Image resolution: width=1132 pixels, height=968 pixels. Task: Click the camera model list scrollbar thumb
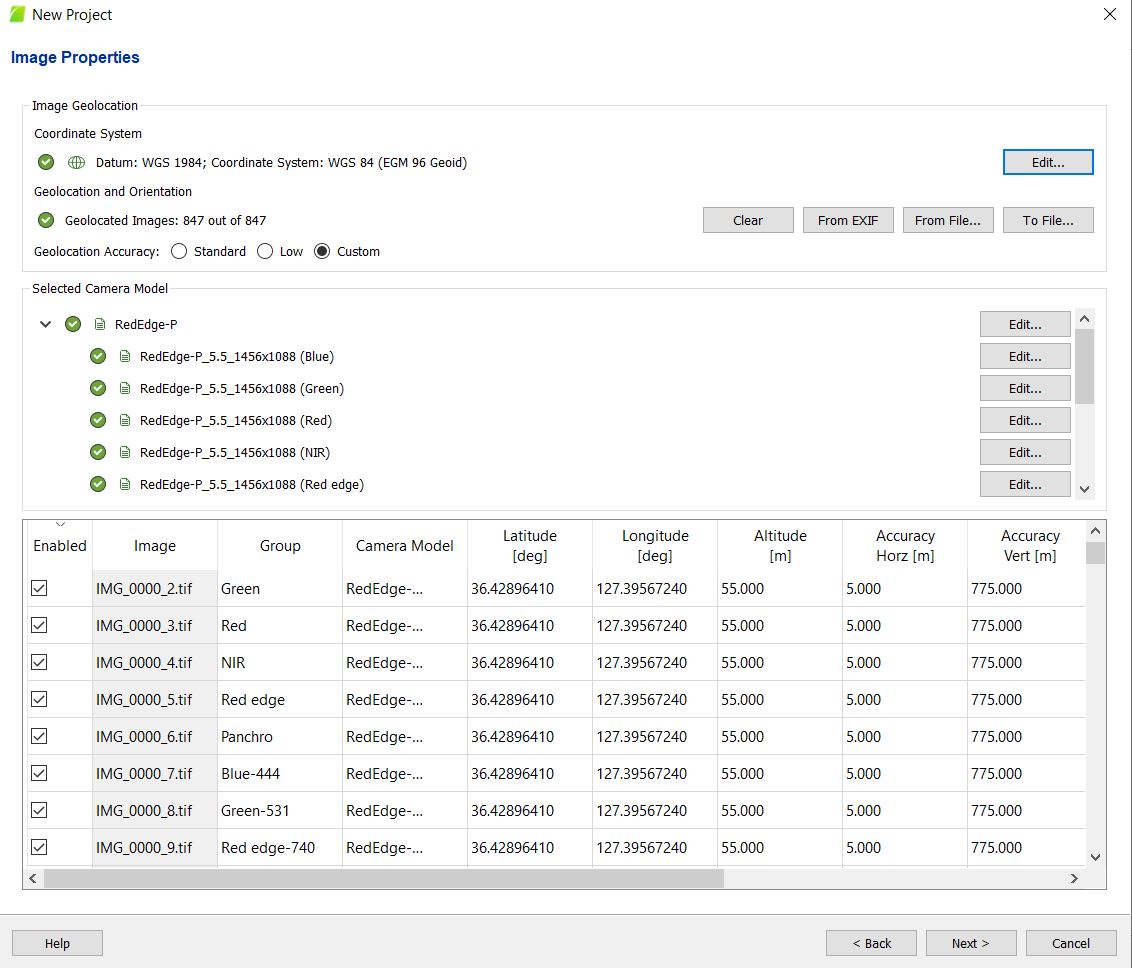(1084, 366)
